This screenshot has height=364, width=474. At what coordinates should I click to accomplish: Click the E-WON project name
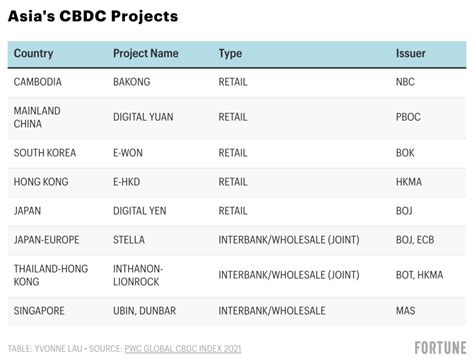point(128,153)
